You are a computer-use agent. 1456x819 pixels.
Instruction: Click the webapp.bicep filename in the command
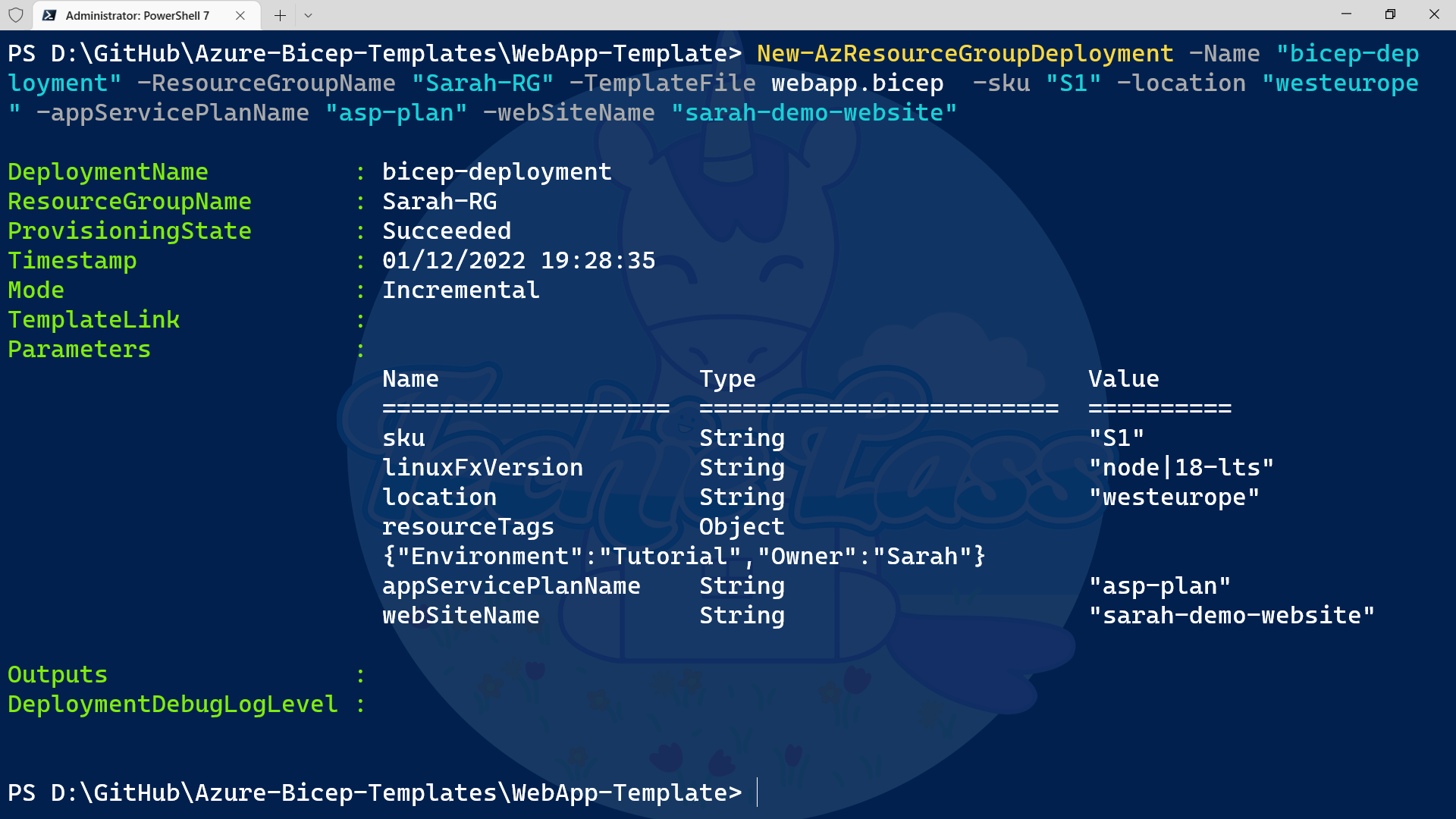click(856, 83)
